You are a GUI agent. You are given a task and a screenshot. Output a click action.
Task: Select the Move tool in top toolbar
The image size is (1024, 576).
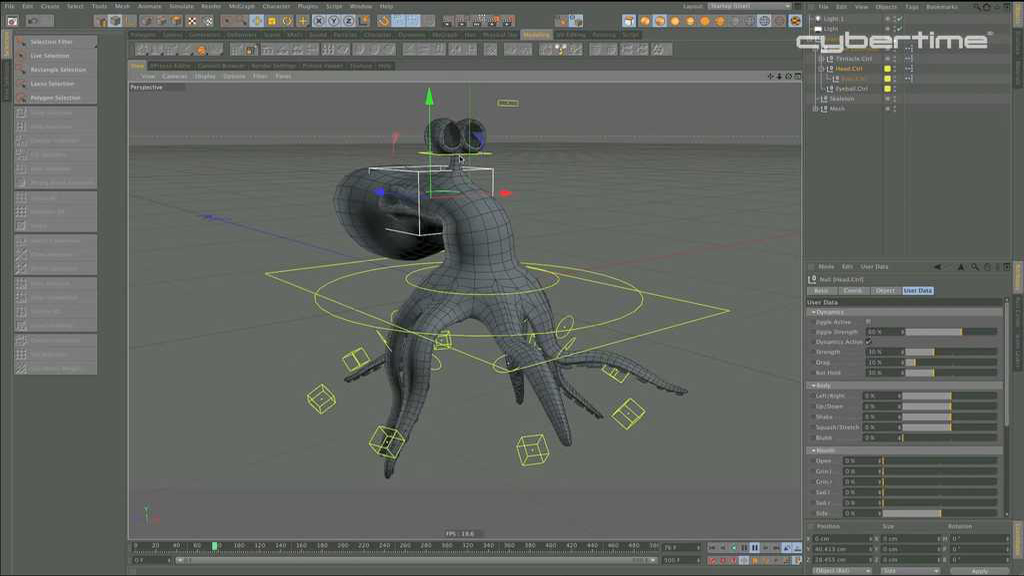pyautogui.click(x=256, y=20)
